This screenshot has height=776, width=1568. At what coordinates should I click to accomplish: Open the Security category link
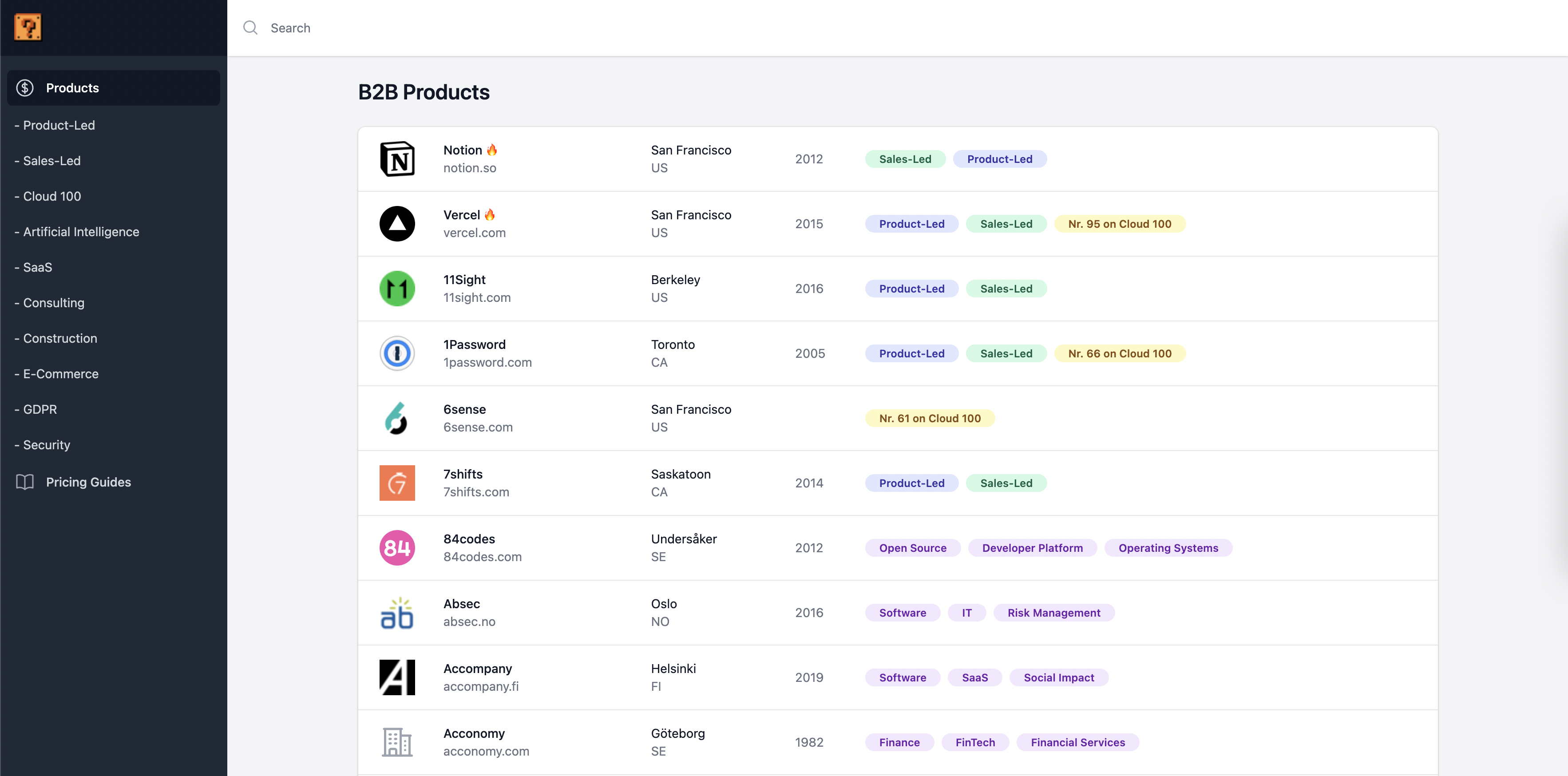point(46,445)
